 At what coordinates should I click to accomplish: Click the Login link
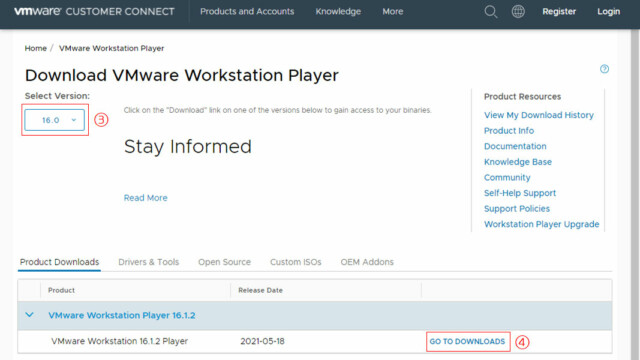[x=609, y=11]
